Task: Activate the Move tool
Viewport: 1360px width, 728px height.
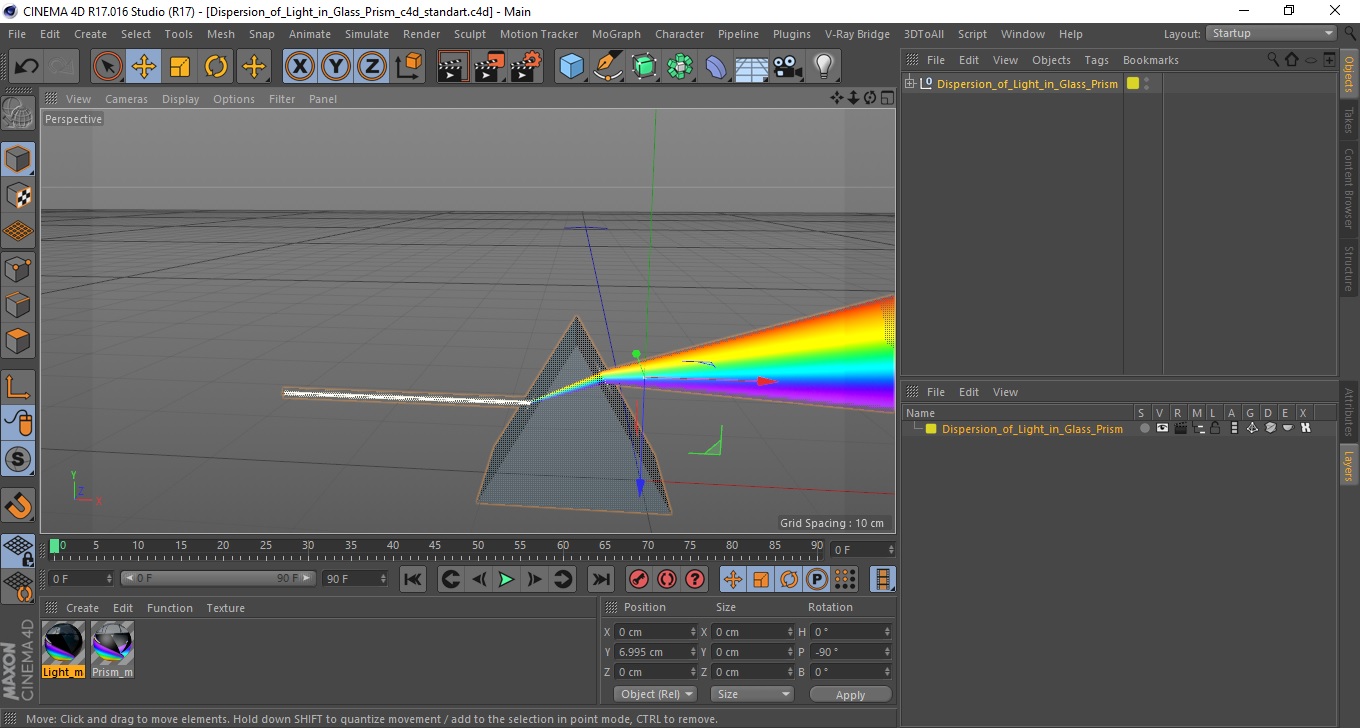Action: point(144,67)
